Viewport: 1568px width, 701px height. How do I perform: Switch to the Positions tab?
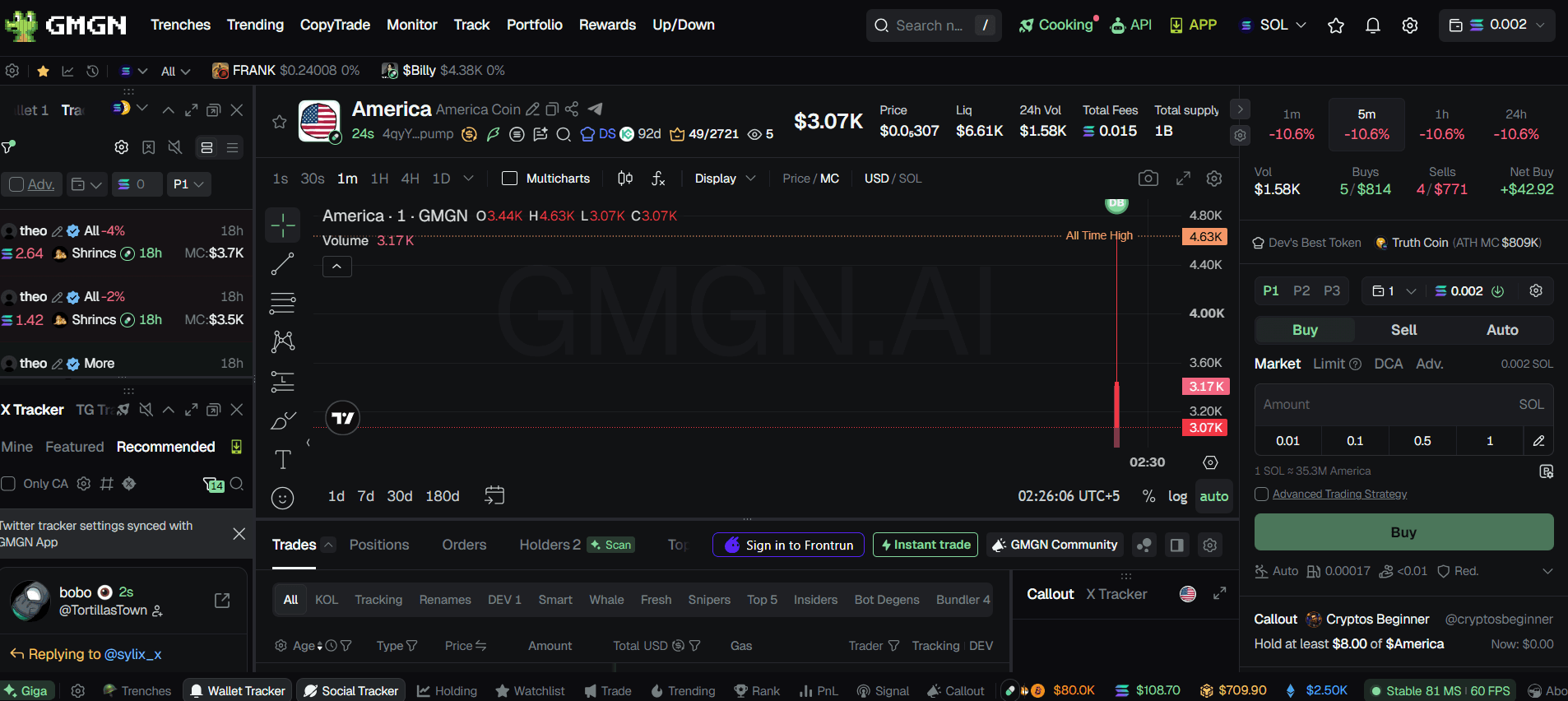click(x=379, y=545)
